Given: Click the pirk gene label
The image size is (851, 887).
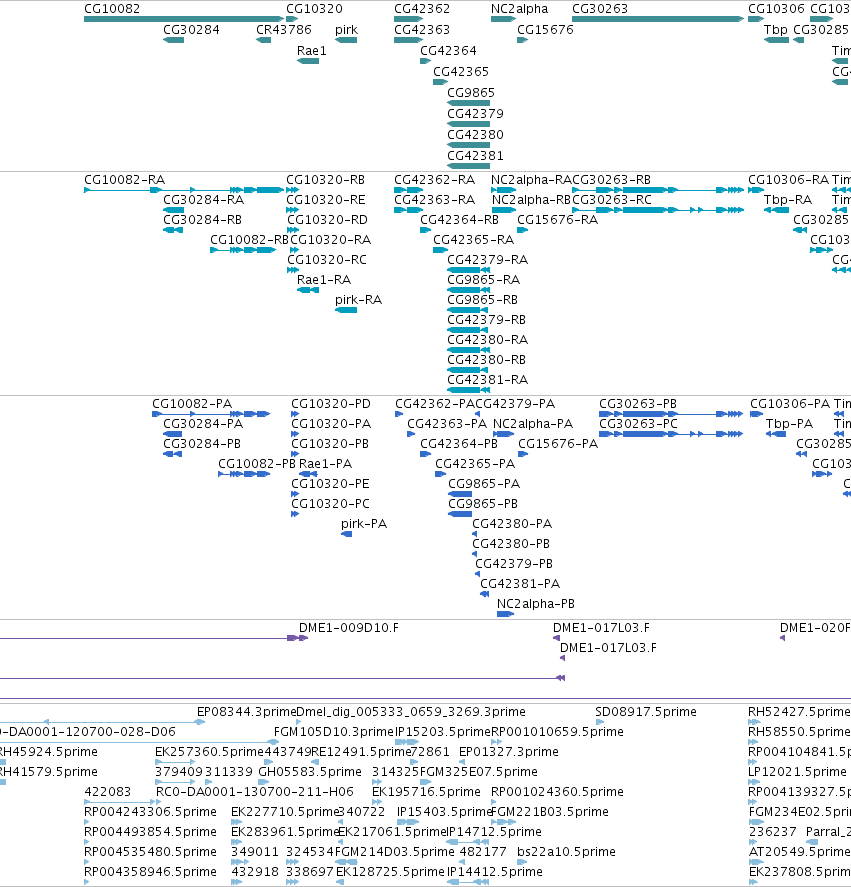Looking at the screenshot, I should click(x=346, y=30).
